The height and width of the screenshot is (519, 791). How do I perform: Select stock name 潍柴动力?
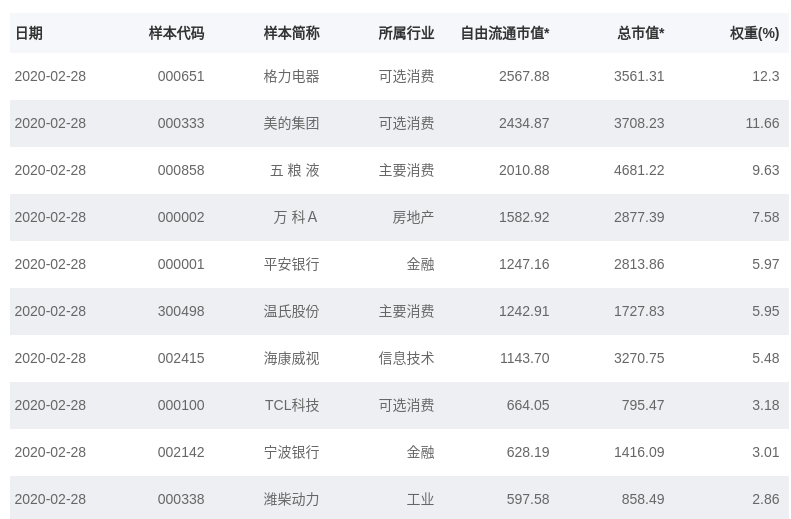point(292,498)
